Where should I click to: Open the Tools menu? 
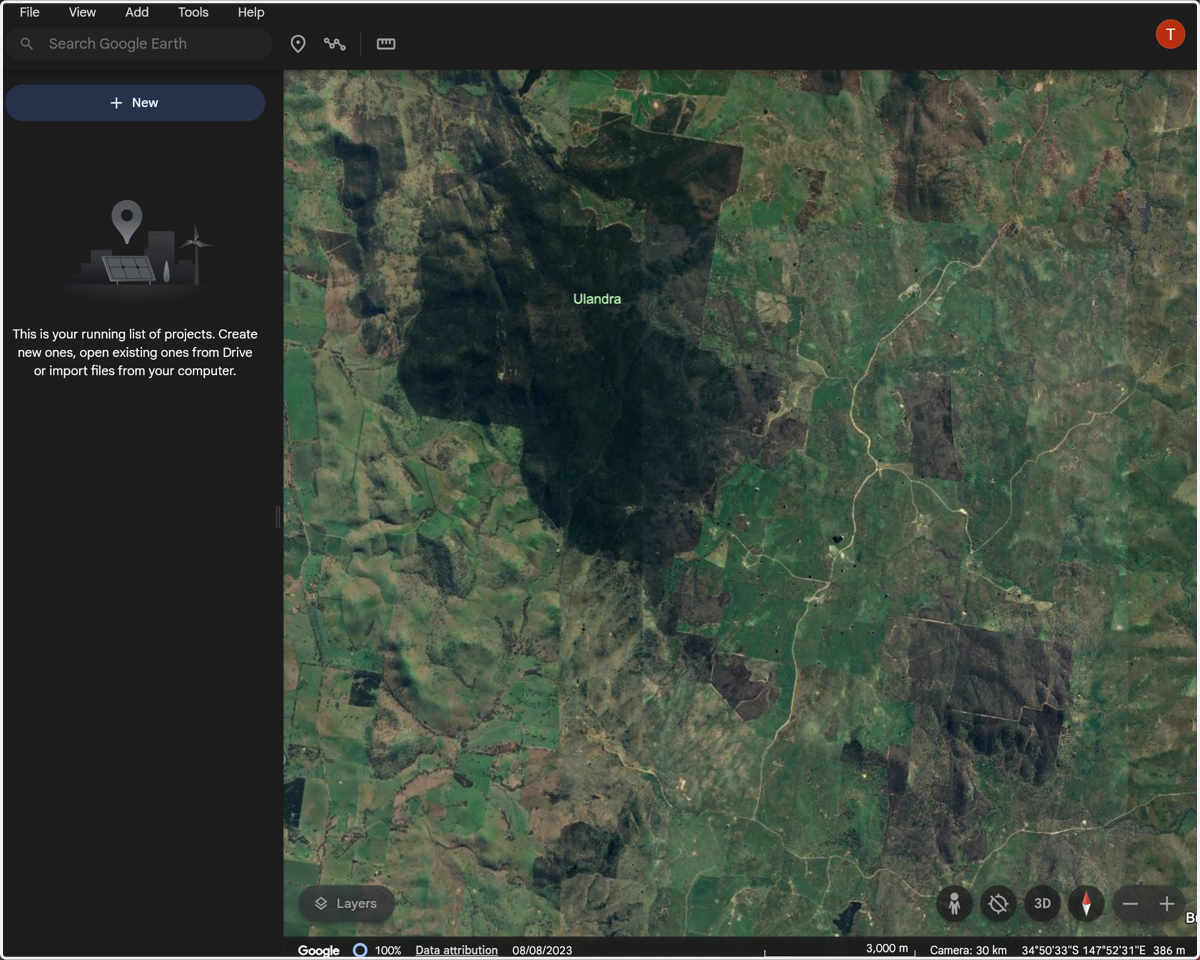193,12
